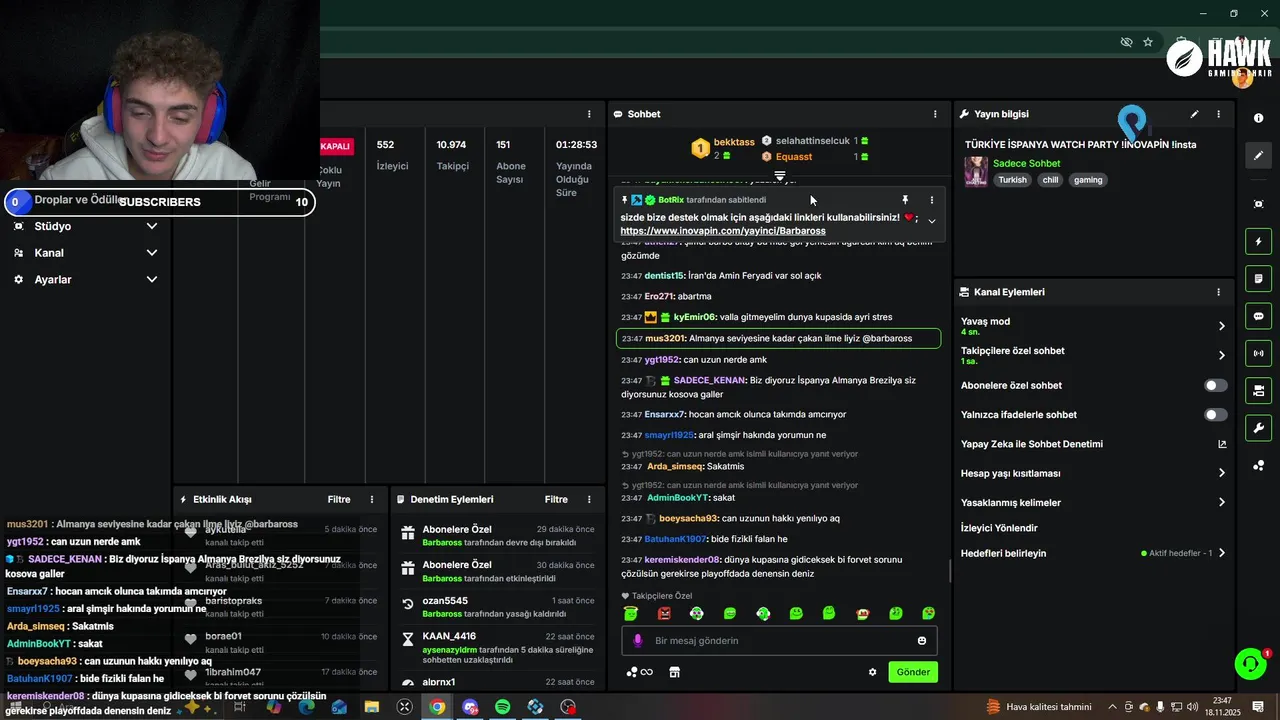Expand Hedefleri belirleyin arrow

(x=1221, y=553)
